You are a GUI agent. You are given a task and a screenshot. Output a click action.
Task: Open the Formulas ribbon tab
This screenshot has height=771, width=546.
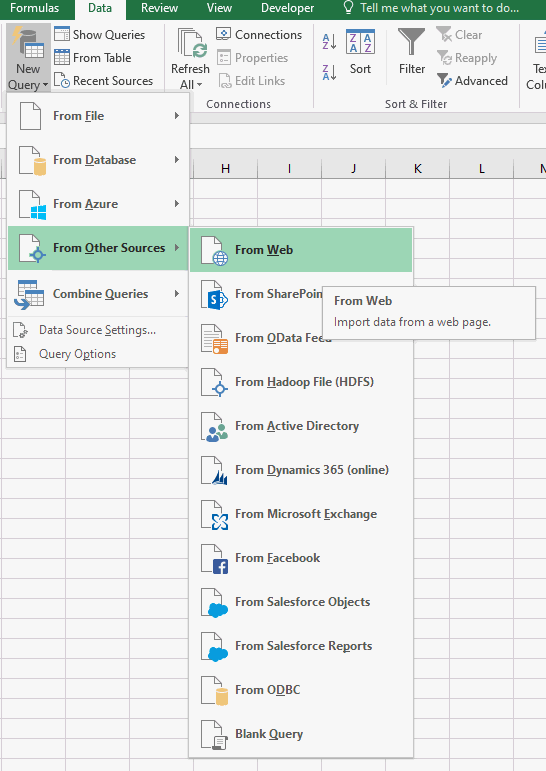point(34,8)
